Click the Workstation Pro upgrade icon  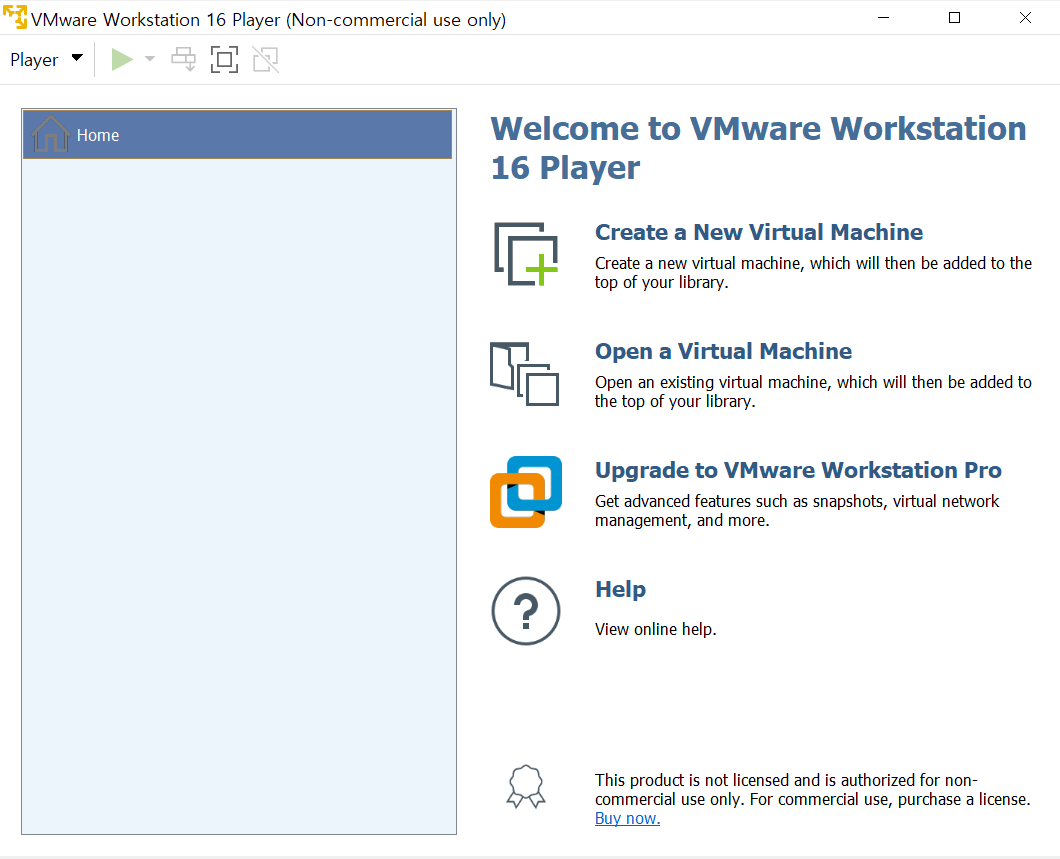click(524, 491)
